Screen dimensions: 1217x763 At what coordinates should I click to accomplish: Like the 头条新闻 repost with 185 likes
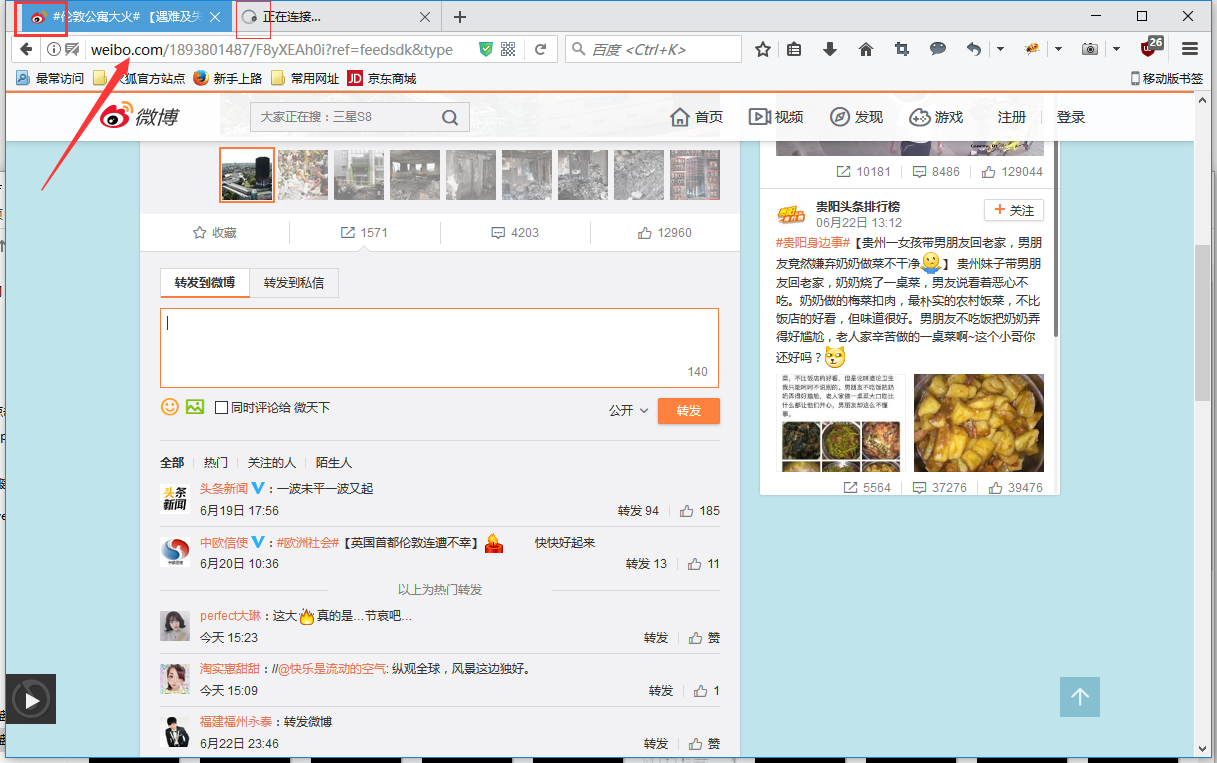point(700,511)
